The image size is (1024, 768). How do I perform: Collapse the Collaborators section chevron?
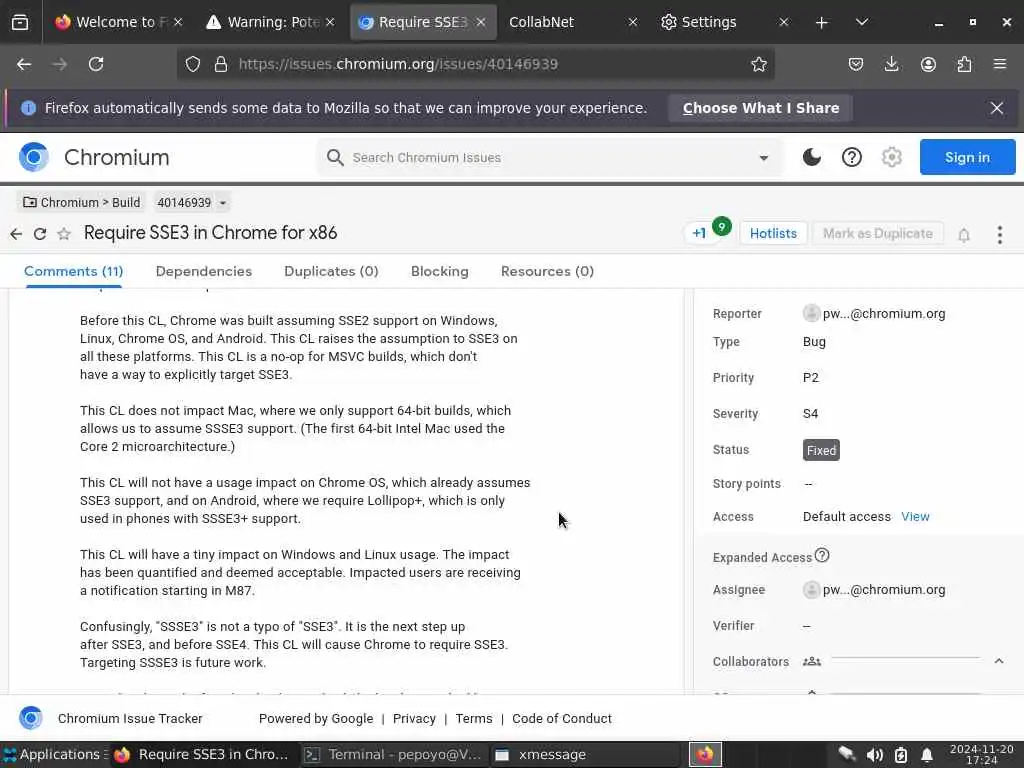999,661
